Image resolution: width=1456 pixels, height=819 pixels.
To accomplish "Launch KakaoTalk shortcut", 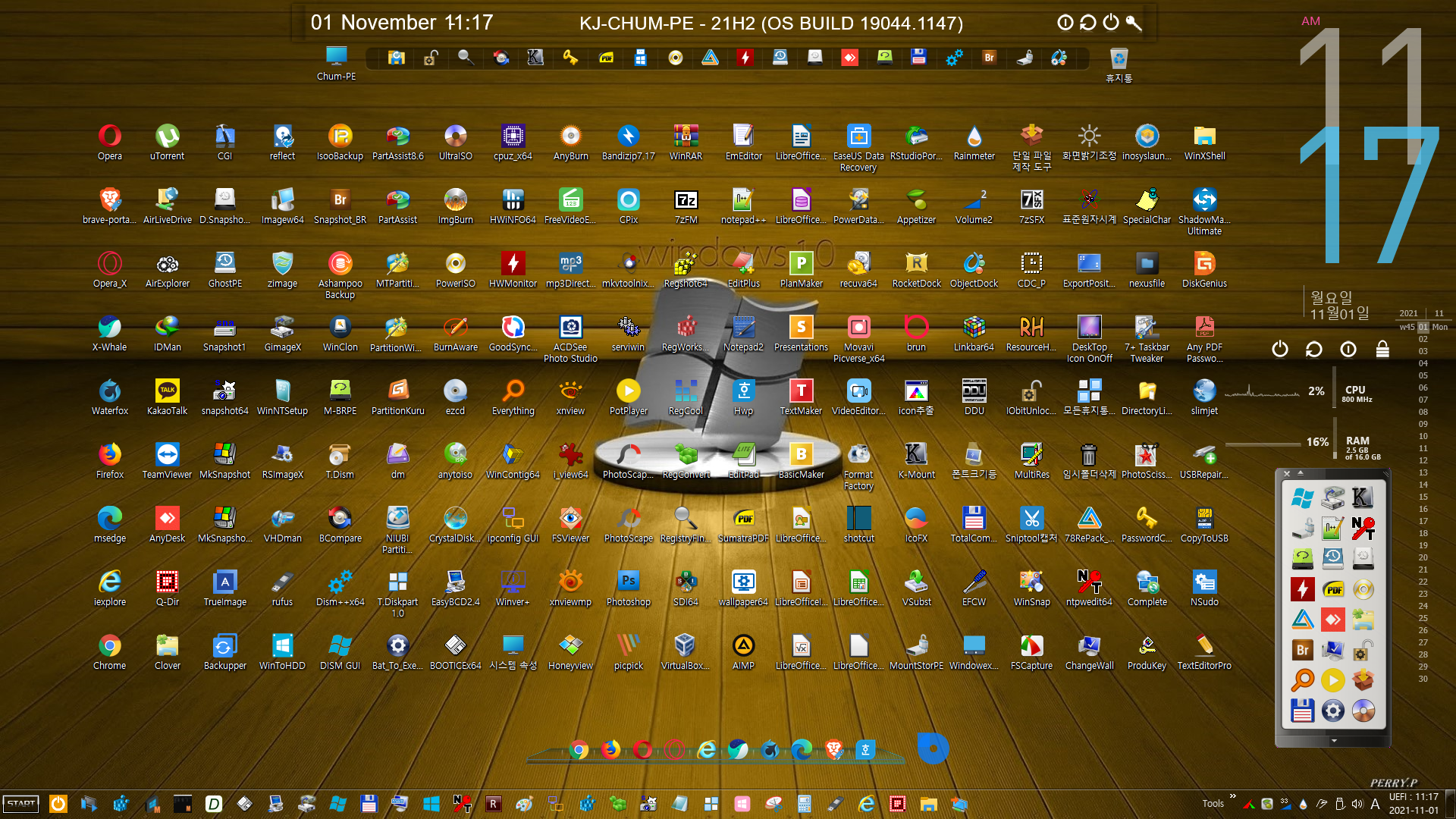I will pyautogui.click(x=167, y=397).
